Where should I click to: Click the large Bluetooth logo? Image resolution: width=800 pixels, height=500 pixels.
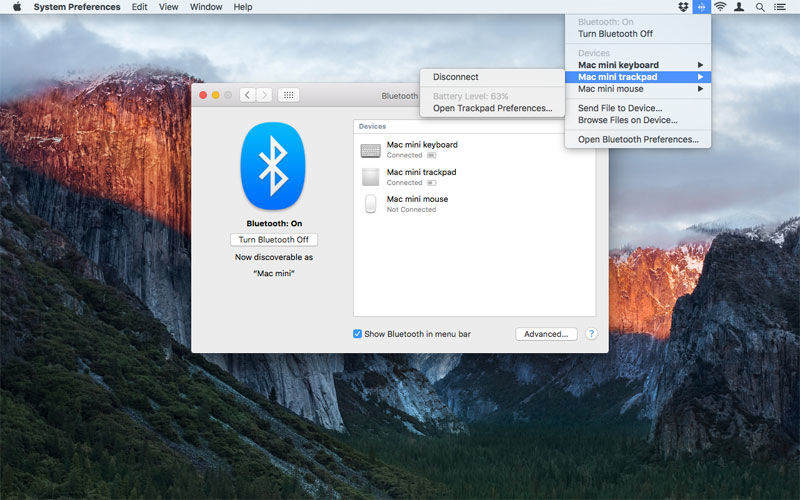click(x=273, y=166)
